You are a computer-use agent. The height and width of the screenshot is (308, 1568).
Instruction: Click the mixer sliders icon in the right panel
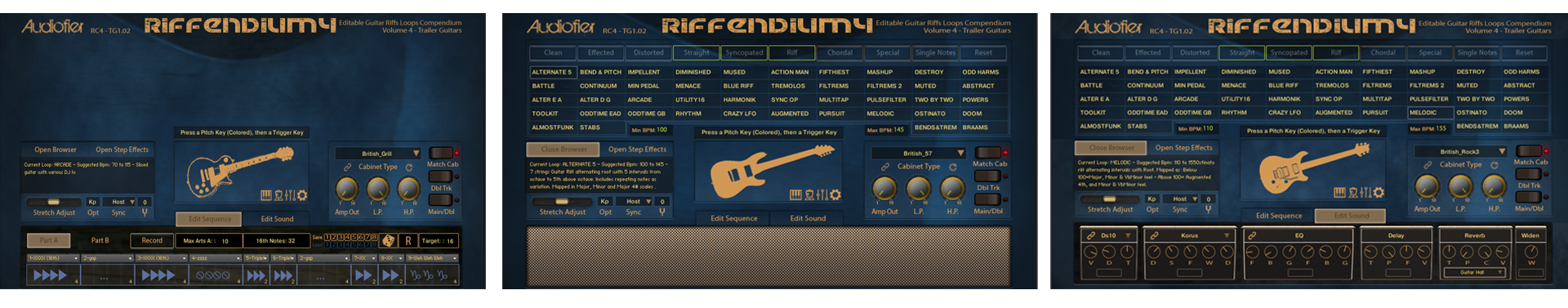1366,192
